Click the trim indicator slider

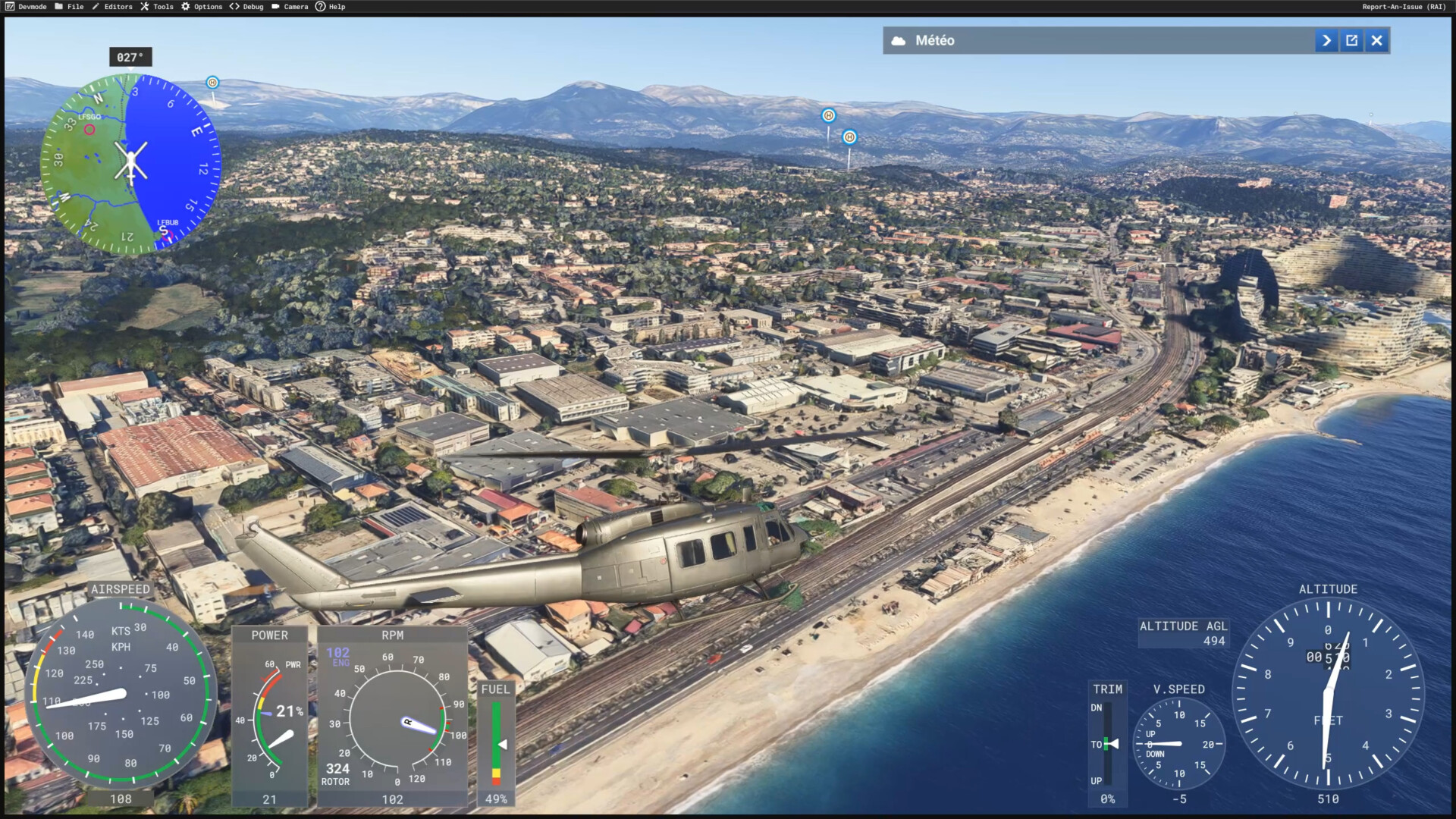click(x=1108, y=744)
